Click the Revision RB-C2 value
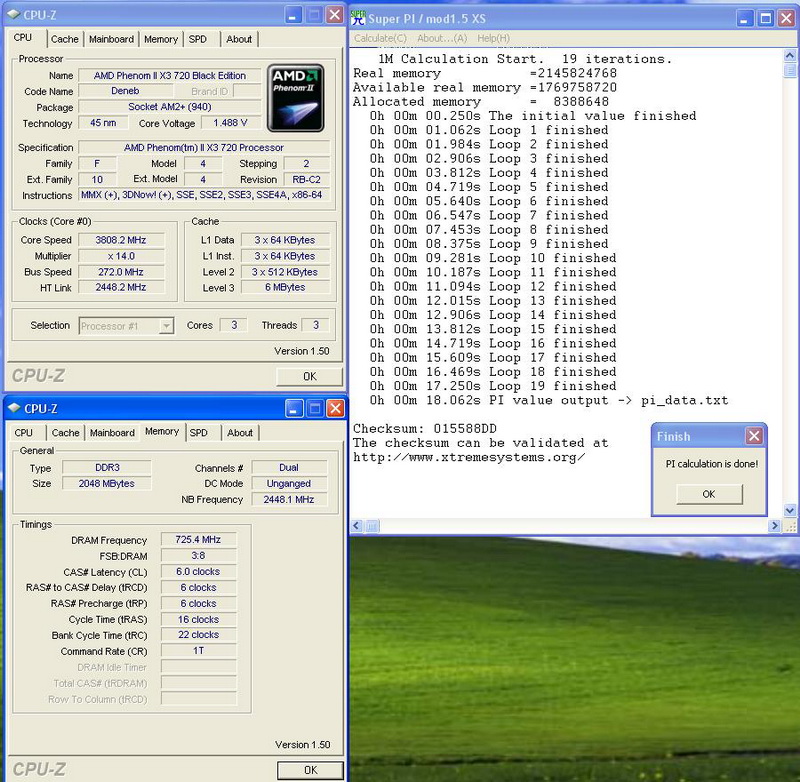The width and height of the screenshot is (800, 782). pos(306,180)
